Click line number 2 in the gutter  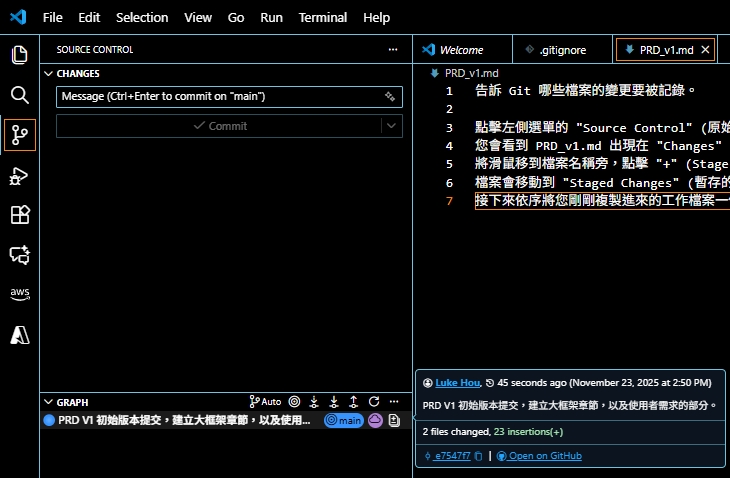449,109
